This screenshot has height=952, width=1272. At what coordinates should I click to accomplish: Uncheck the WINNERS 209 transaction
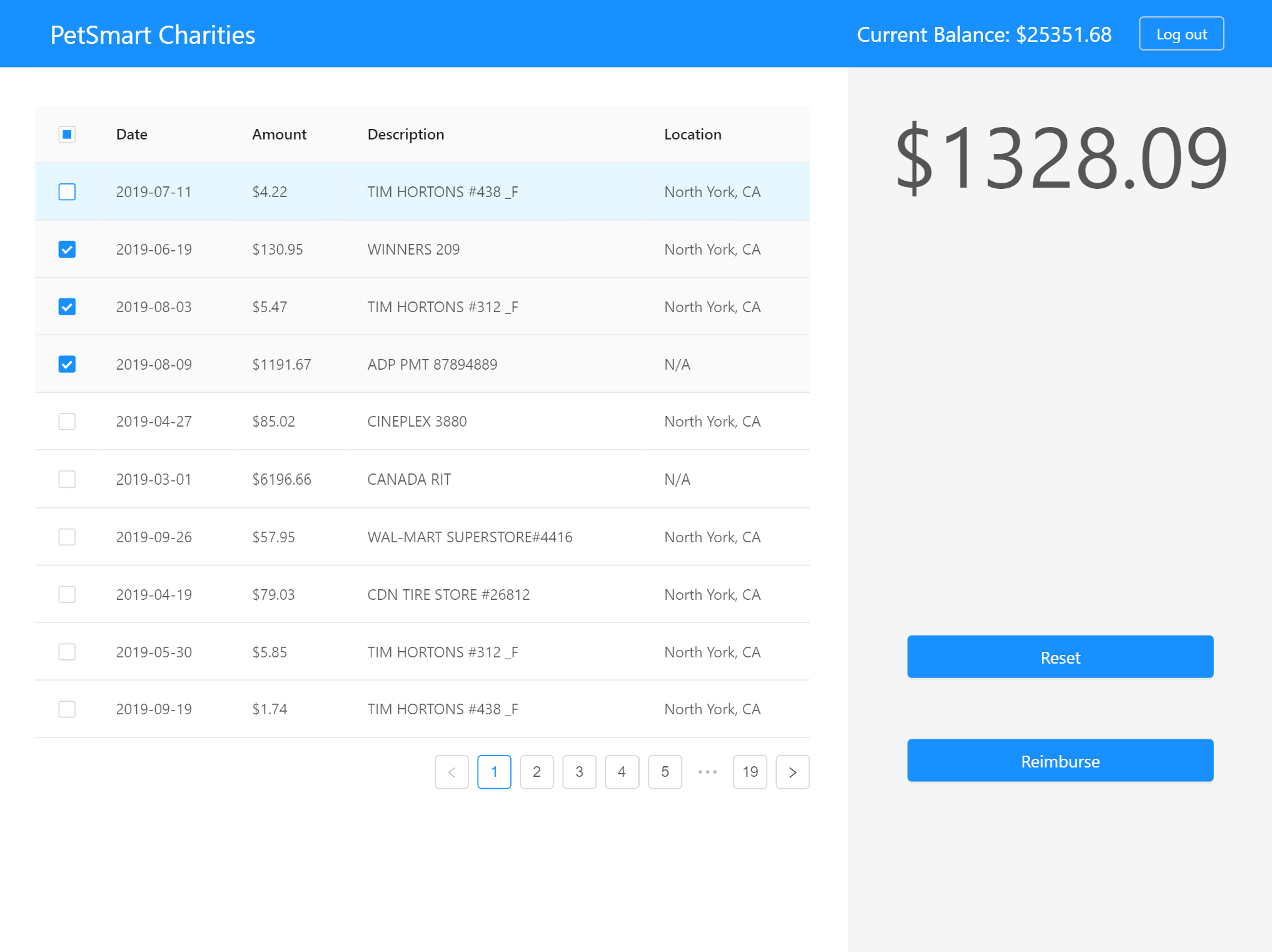(x=67, y=250)
